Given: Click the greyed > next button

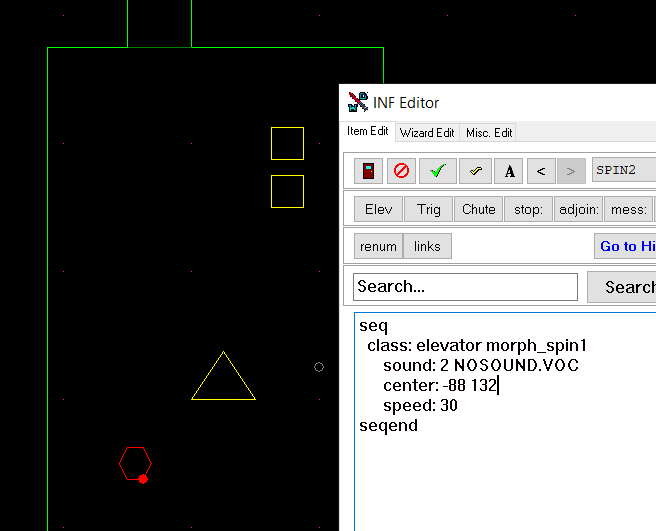Looking at the screenshot, I should 571,171.
